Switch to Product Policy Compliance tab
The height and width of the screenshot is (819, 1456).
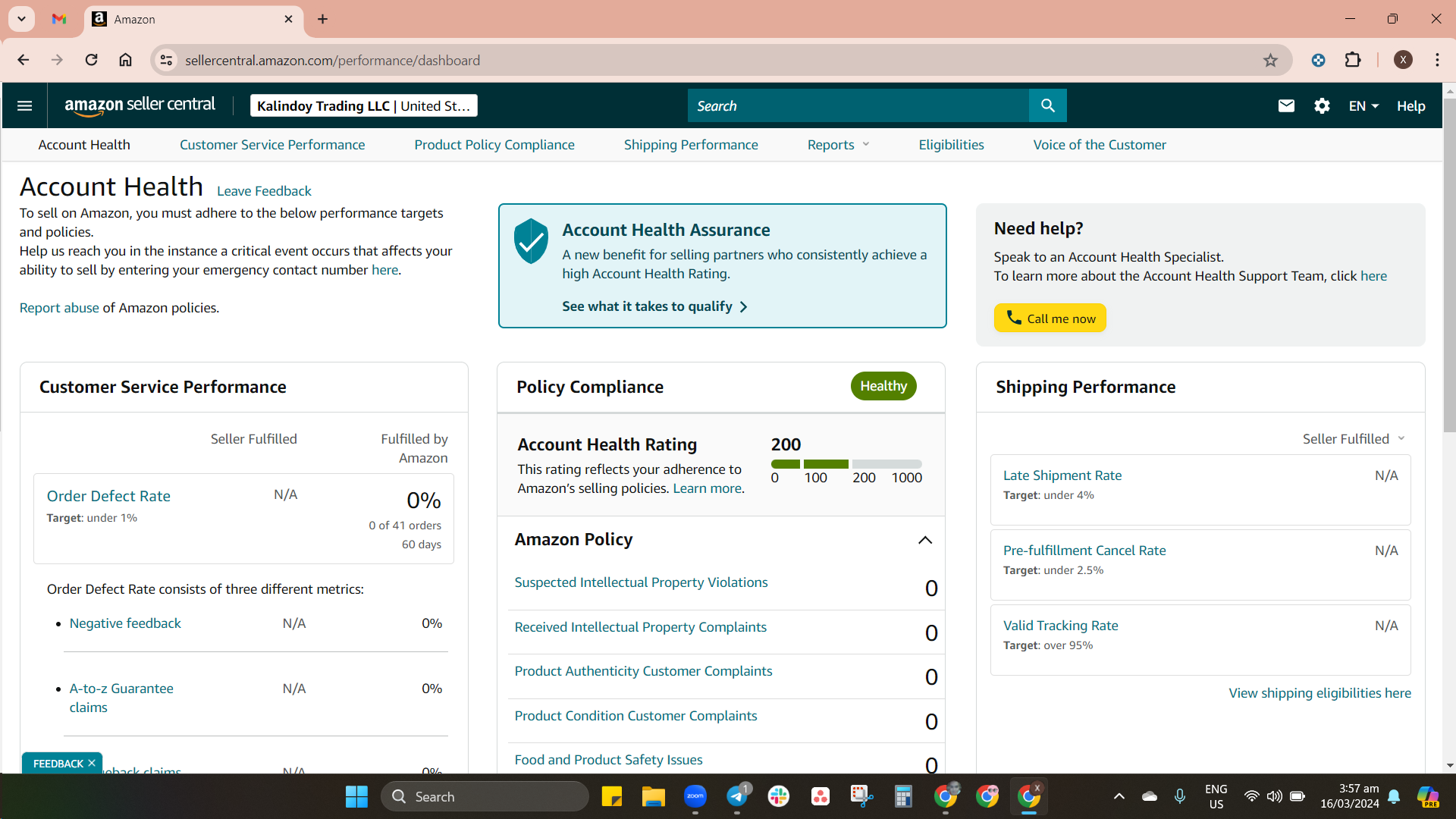pyautogui.click(x=494, y=145)
